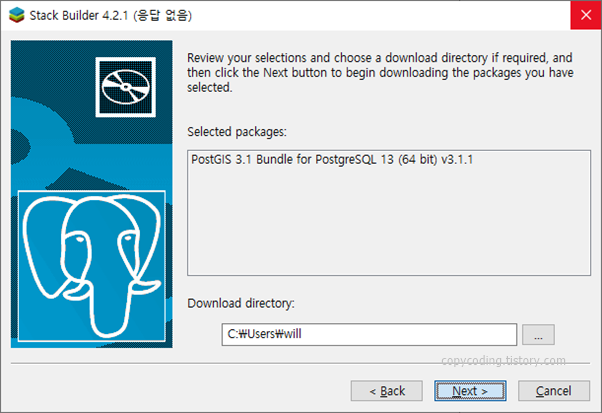Click the Stack Builder title bar icon

(x=17, y=15)
